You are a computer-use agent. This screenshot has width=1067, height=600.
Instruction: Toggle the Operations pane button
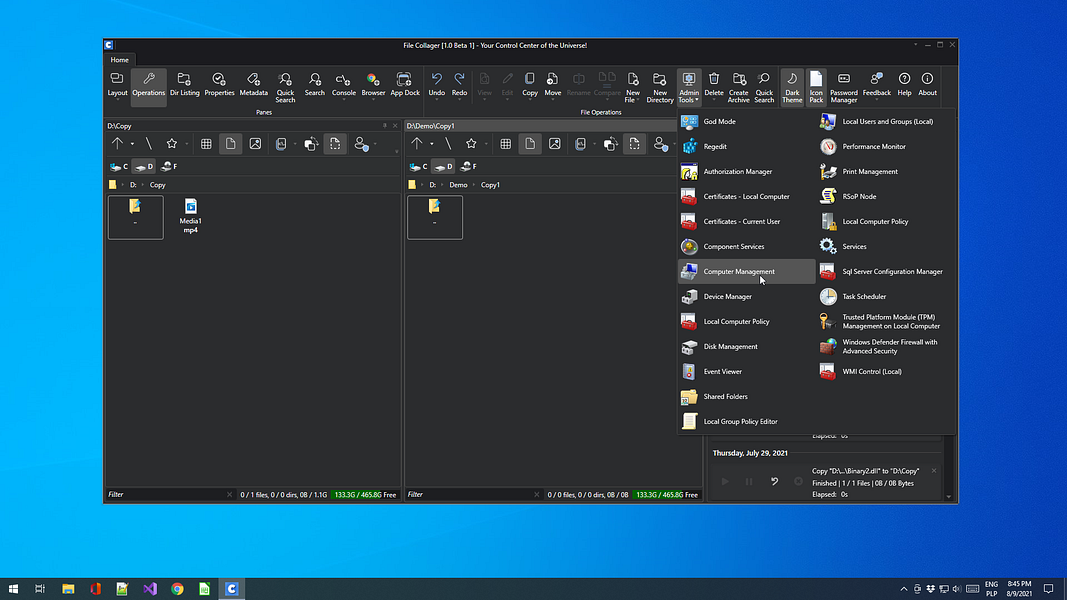pos(149,84)
